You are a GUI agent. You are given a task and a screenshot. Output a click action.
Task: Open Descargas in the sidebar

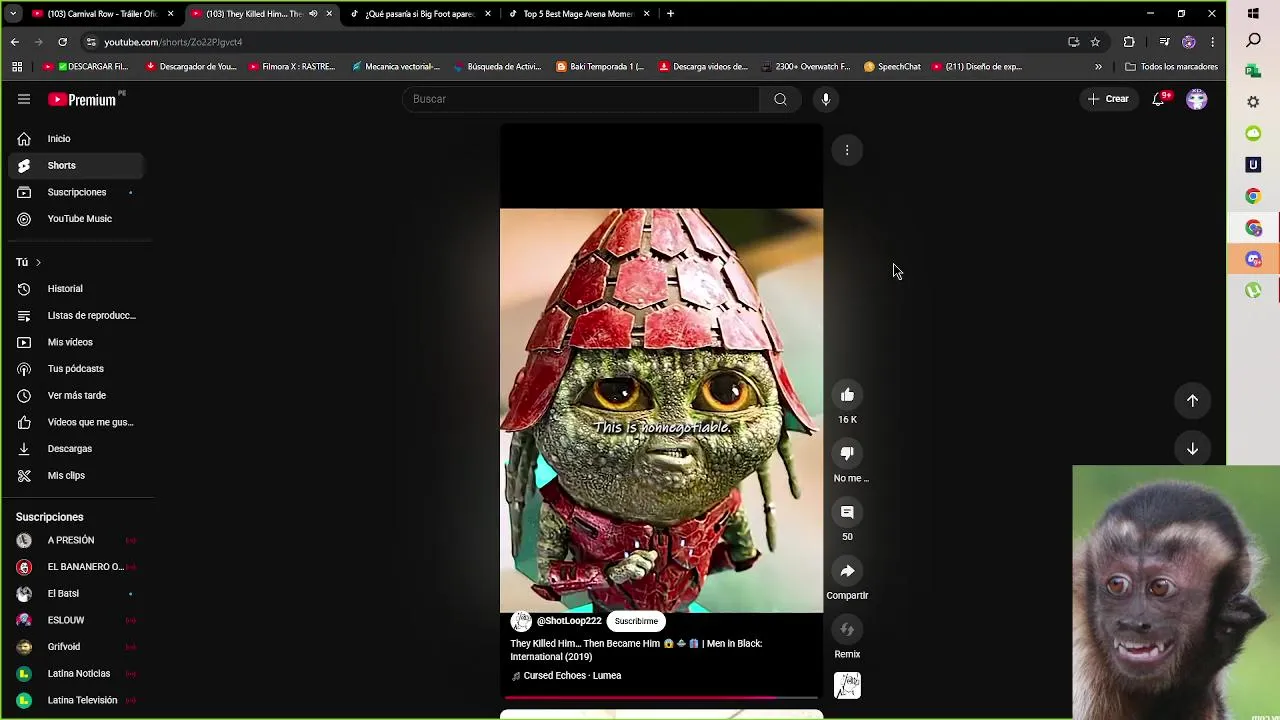point(77,449)
